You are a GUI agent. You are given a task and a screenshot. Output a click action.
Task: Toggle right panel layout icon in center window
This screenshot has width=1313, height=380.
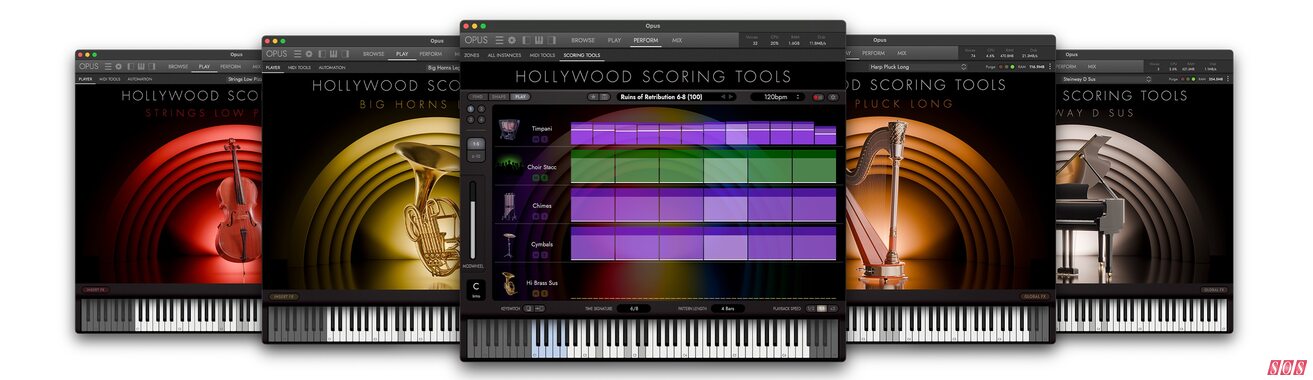(x=551, y=40)
